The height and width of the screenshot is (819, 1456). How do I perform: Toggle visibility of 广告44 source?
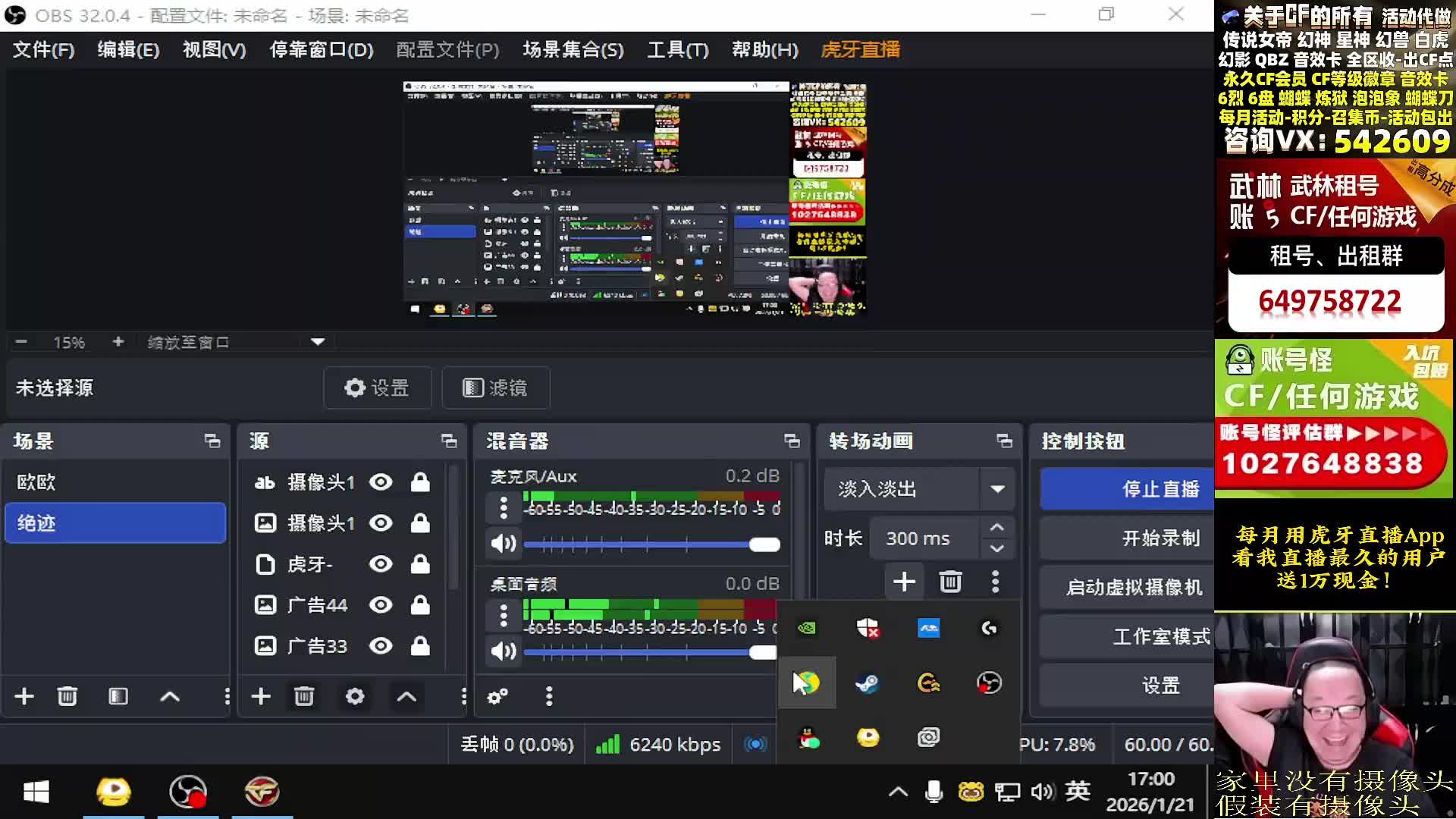[381, 605]
